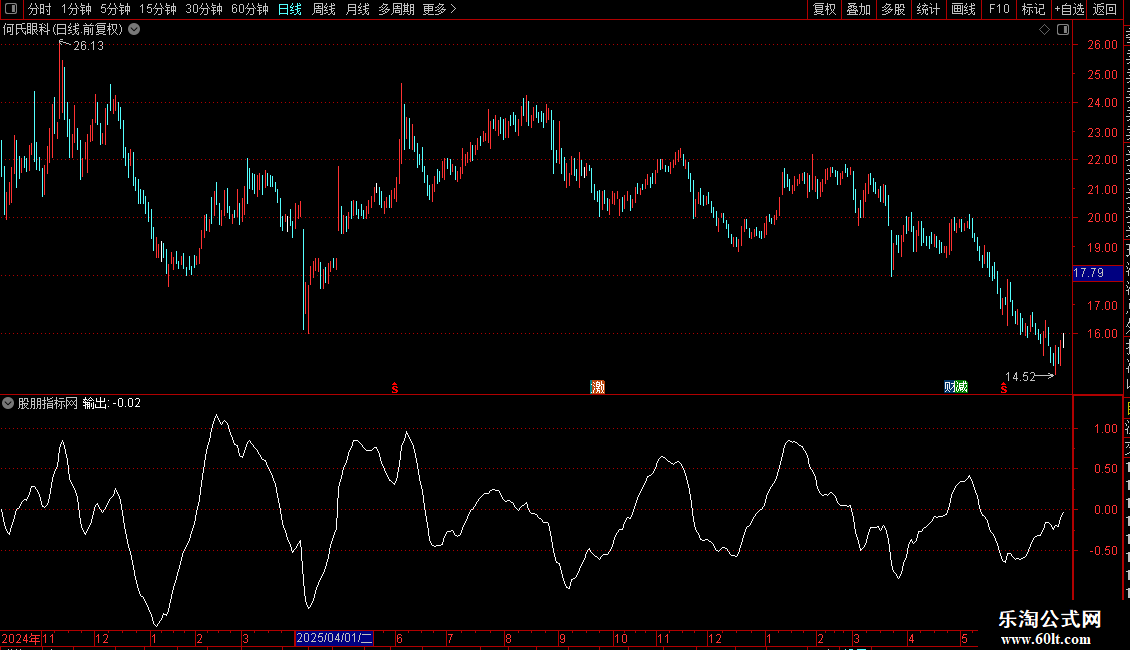
Task: Select the 日线 daily chart
Action: coord(290,9)
